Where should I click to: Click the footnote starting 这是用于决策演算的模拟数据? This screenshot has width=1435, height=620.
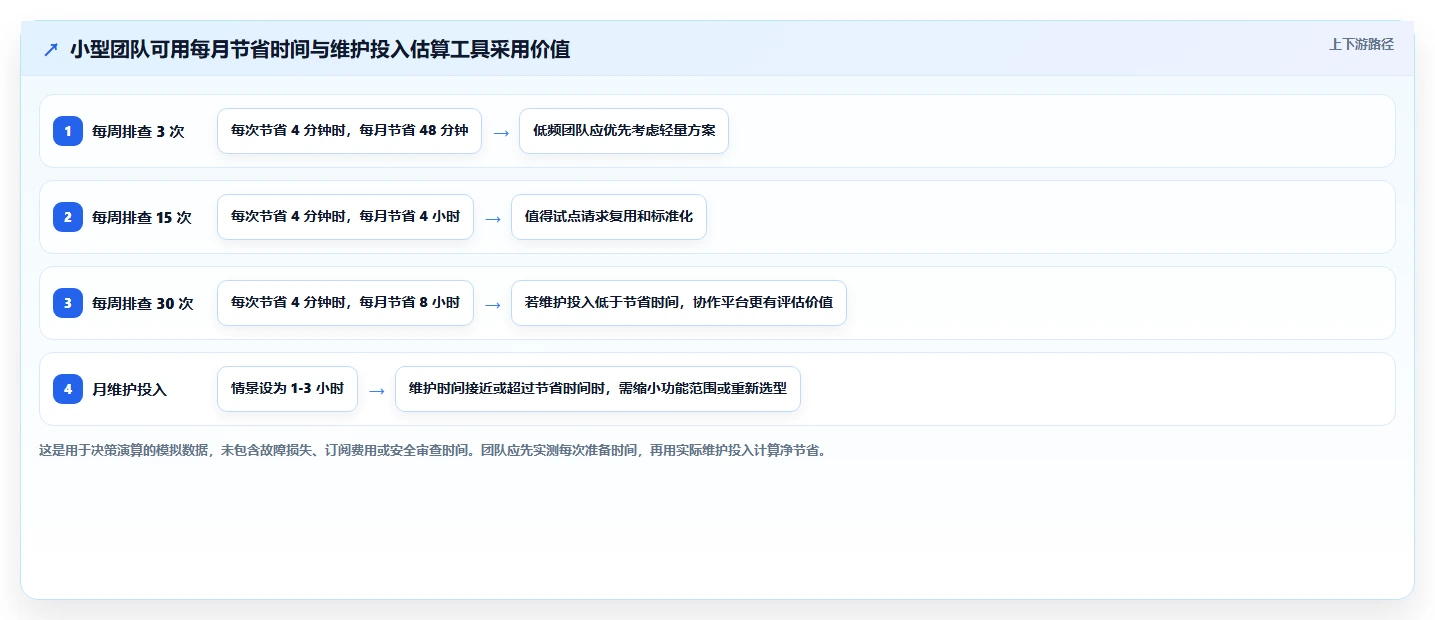(433, 451)
